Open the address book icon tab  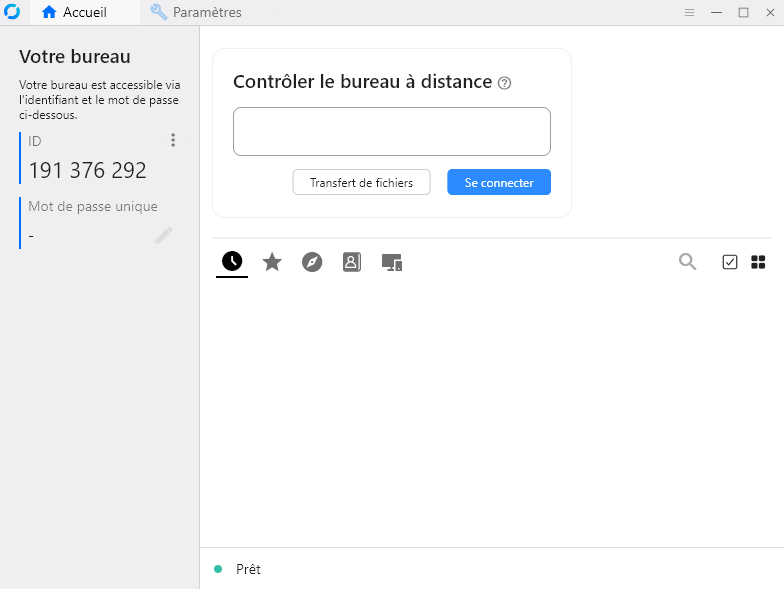[352, 262]
